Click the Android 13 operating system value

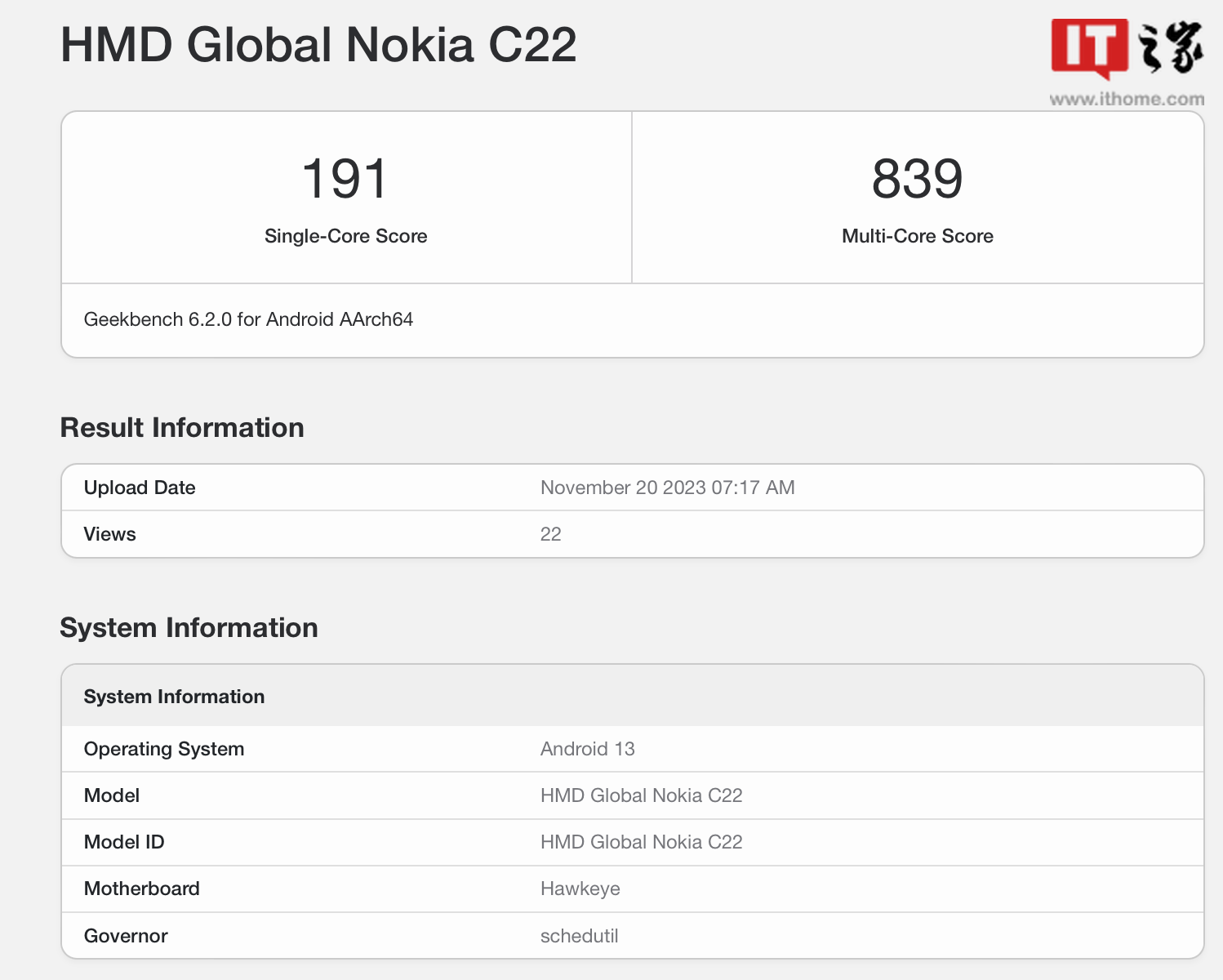coord(587,749)
